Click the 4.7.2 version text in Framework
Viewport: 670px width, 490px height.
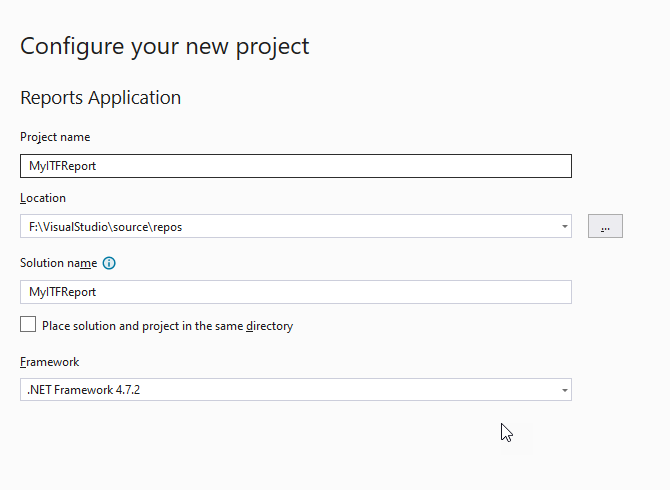pos(128,390)
